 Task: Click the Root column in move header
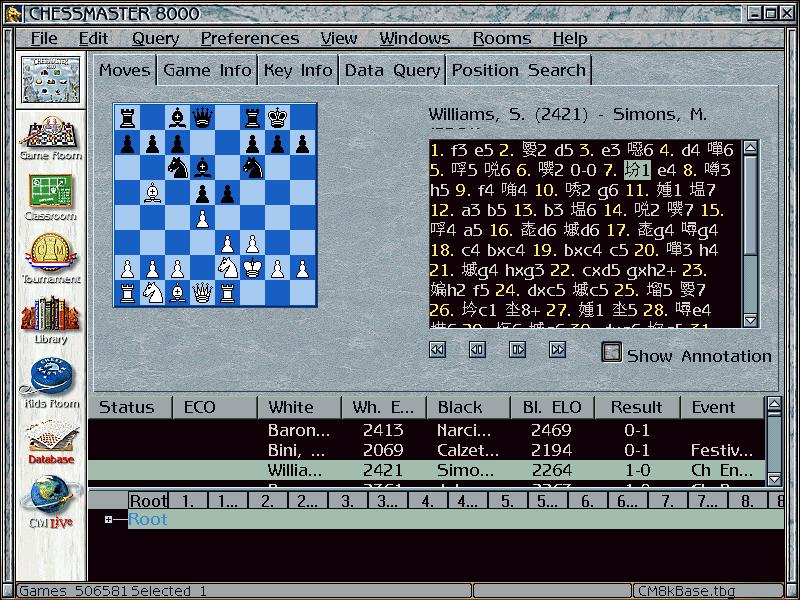point(148,501)
